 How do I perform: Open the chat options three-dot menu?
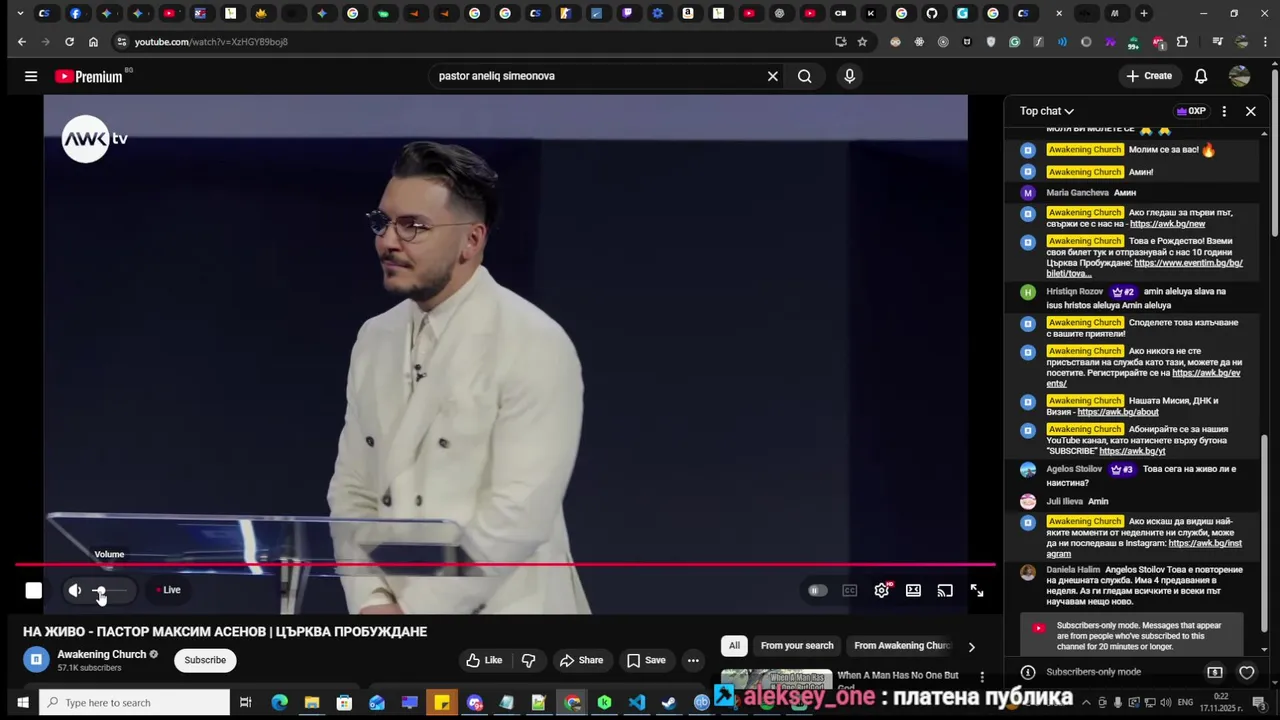coord(1224,111)
